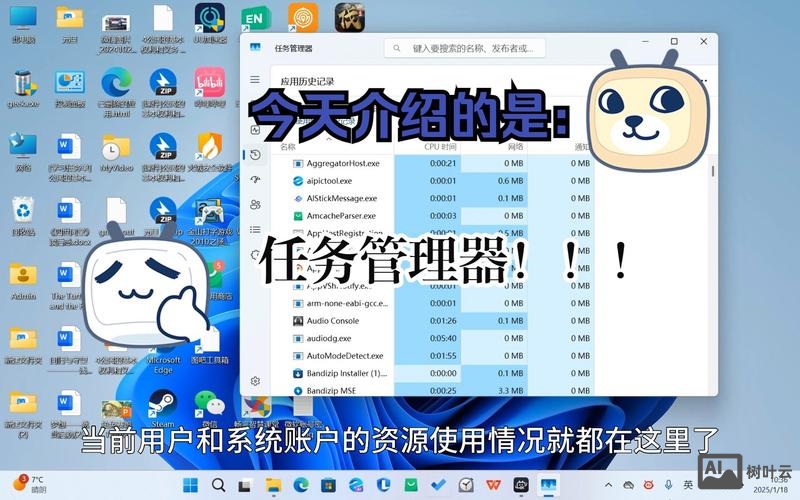This screenshot has height=500, width=800.
Task: Launch Microsoft Edge from the taskbar
Action: [301, 485]
